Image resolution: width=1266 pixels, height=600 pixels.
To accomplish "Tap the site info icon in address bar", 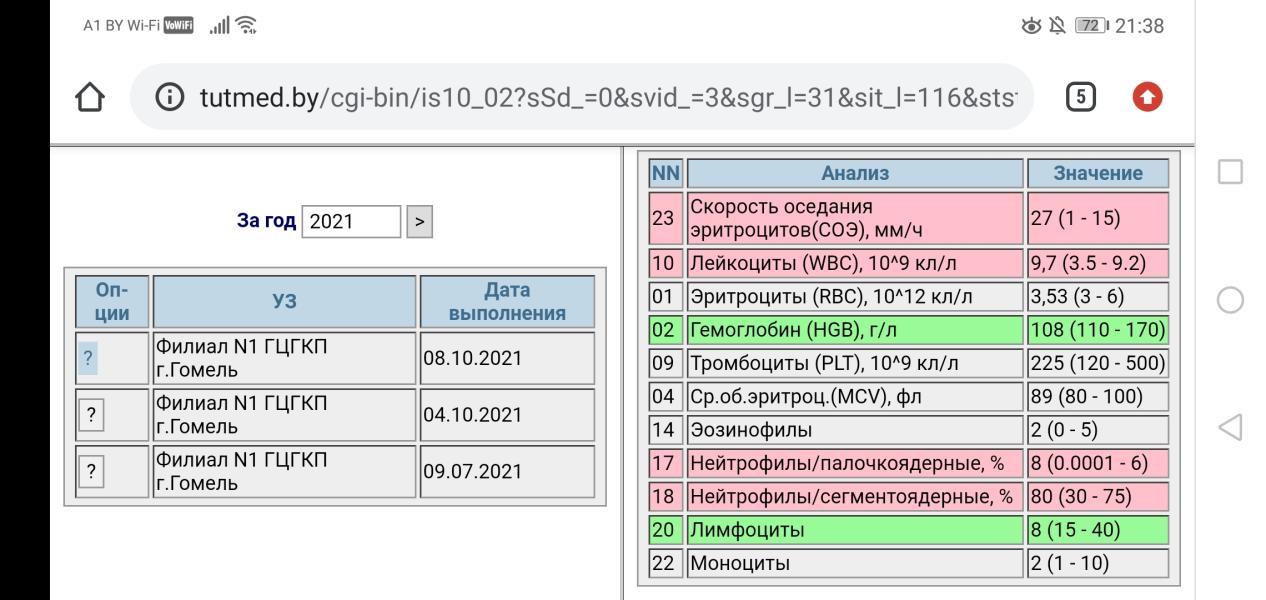I will [x=171, y=98].
